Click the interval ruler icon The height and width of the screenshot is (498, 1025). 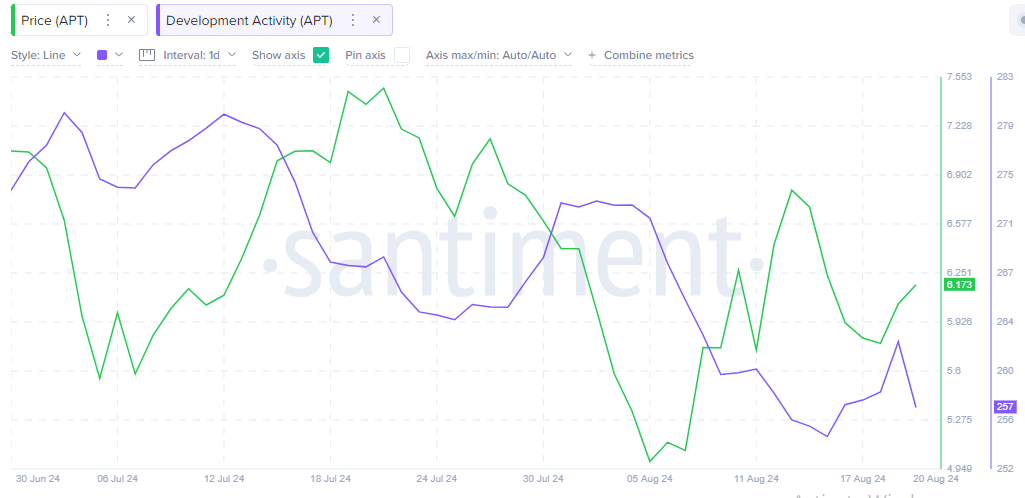[x=147, y=56]
